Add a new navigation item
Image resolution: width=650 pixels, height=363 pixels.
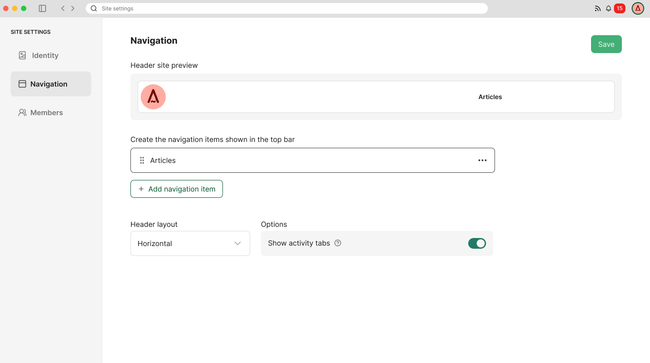coord(177,189)
